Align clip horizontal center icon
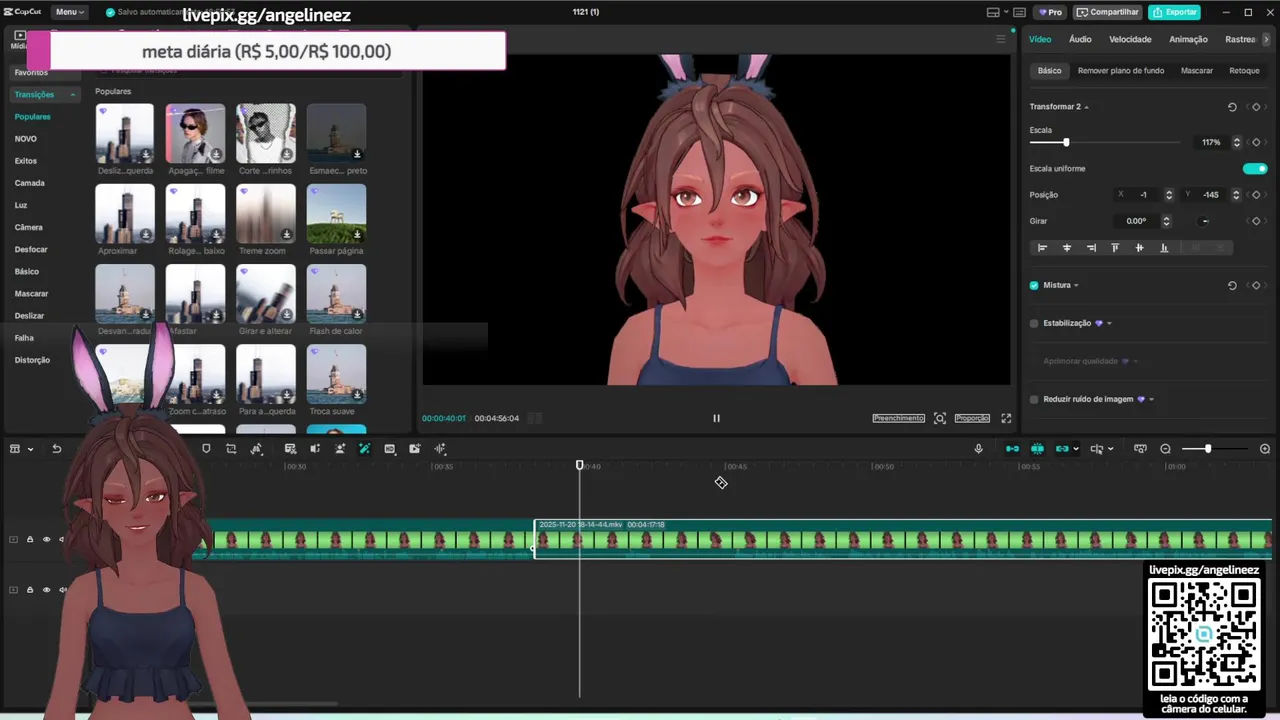This screenshot has height=720, width=1280. point(1066,248)
